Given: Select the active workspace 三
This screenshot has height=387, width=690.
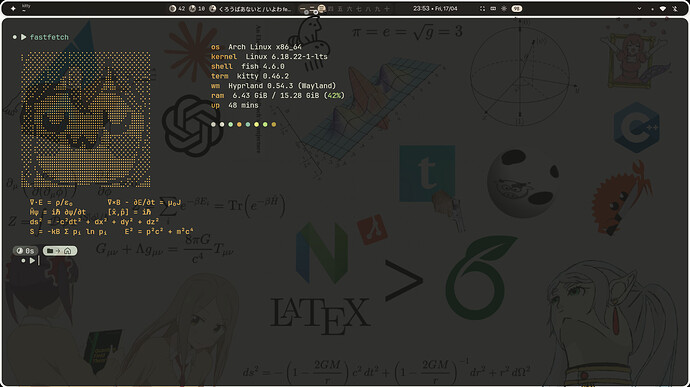Looking at the screenshot, I should pyautogui.click(x=322, y=9).
